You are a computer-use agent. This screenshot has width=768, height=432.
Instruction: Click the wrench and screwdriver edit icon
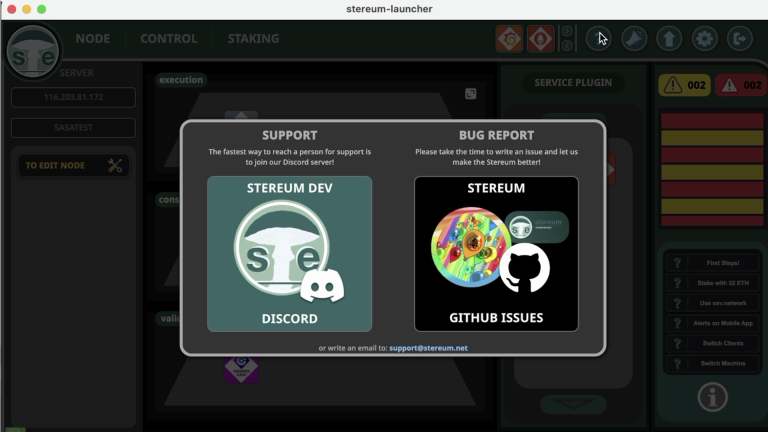pyautogui.click(x=115, y=166)
